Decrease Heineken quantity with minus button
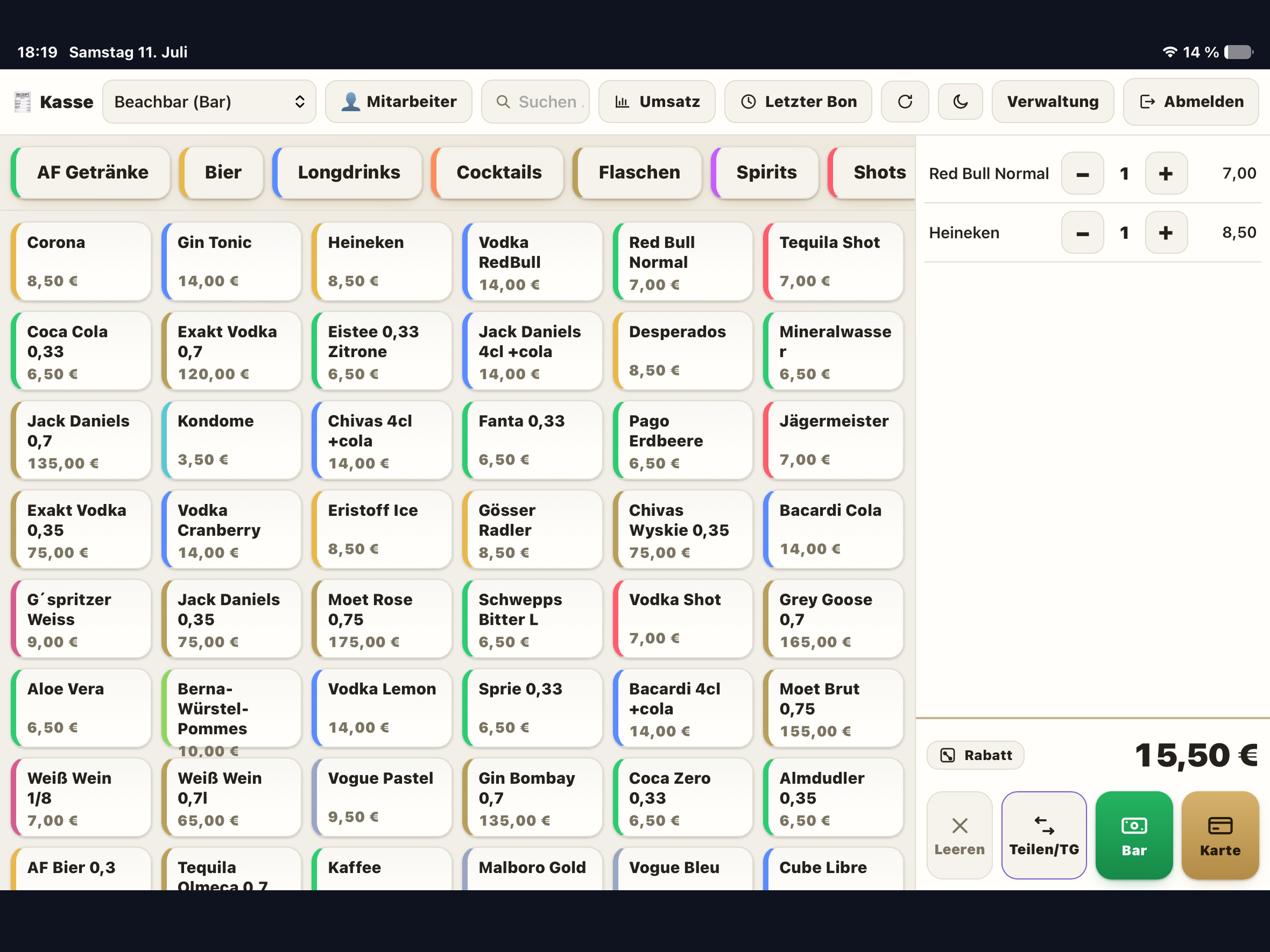The height and width of the screenshot is (952, 1270). coord(1082,232)
